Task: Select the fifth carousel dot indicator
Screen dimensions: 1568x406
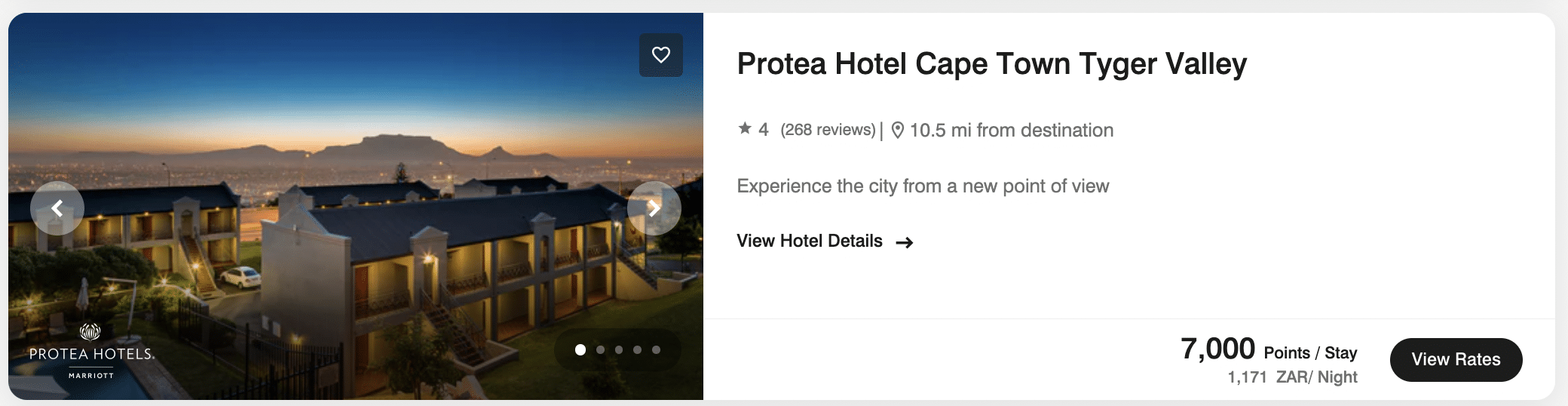Action: tap(657, 349)
